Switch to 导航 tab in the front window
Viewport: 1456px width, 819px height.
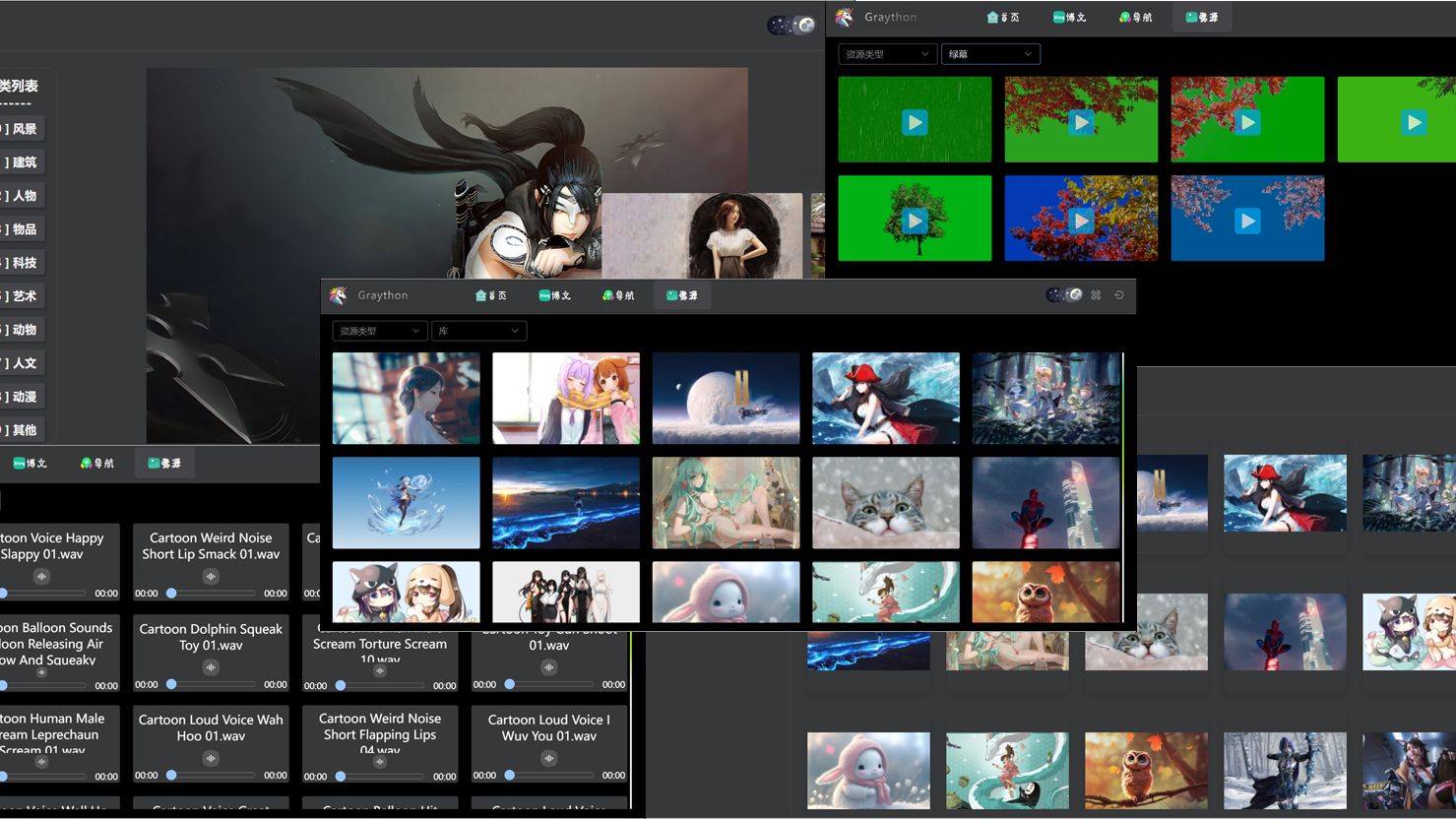618,295
